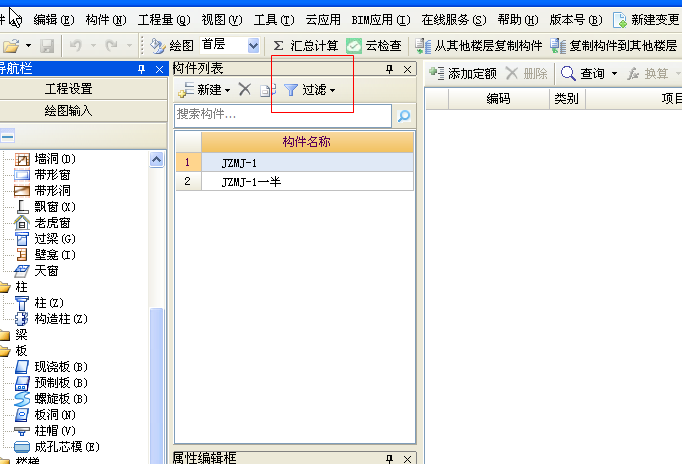The width and height of the screenshot is (682, 464).
Task: Select 板洞(N) in the tree
Action: [x=45, y=415]
